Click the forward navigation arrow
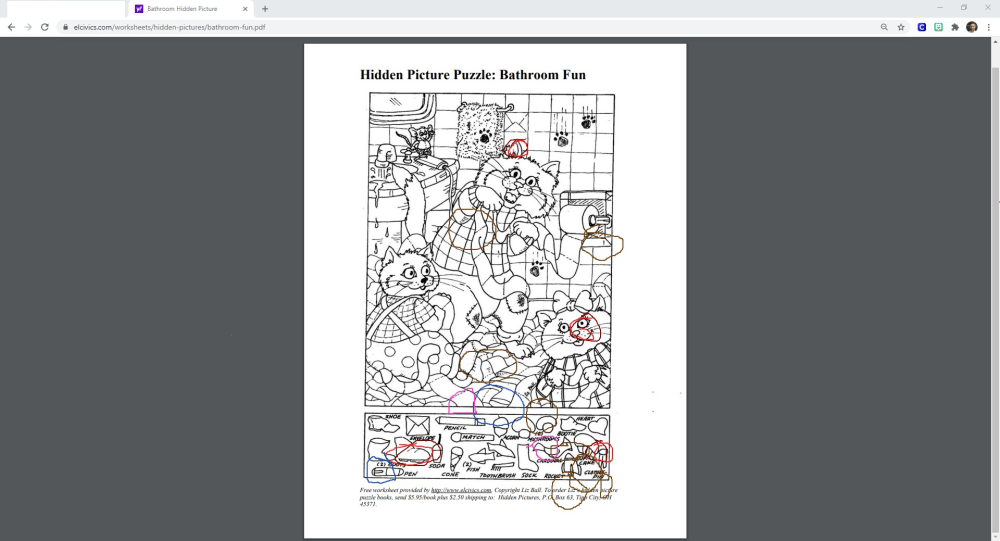The height and width of the screenshot is (541, 1000). 27,27
